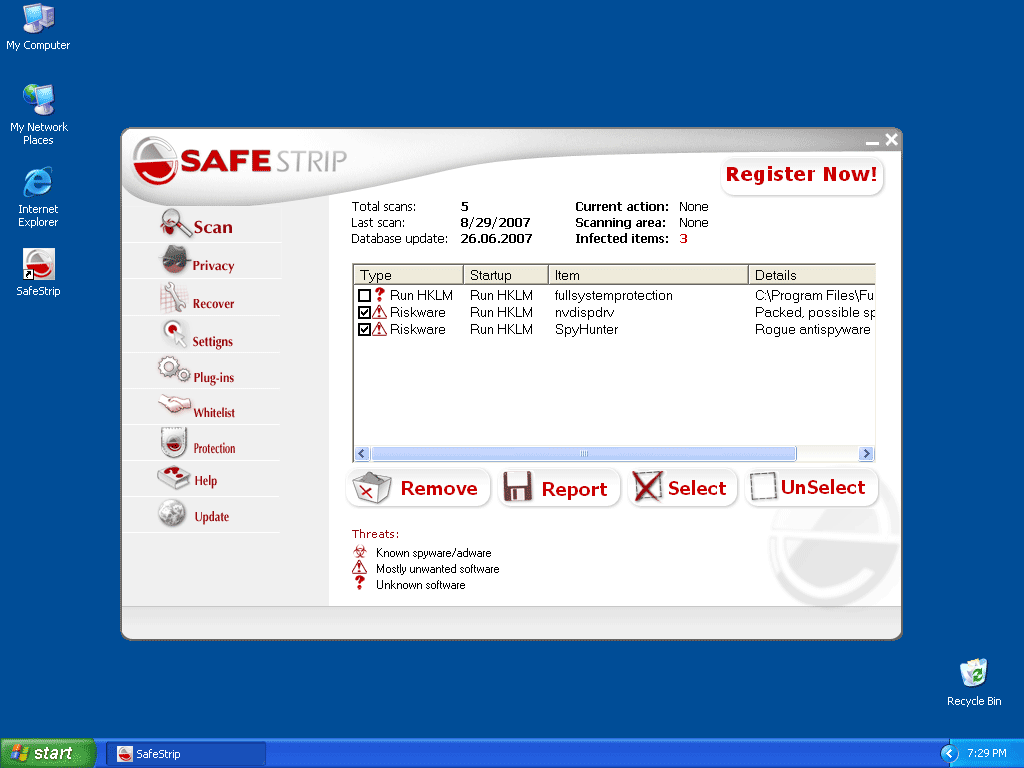Click the Update globe icon
Viewport: 1024px width, 768px height.
pyautogui.click(x=172, y=515)
